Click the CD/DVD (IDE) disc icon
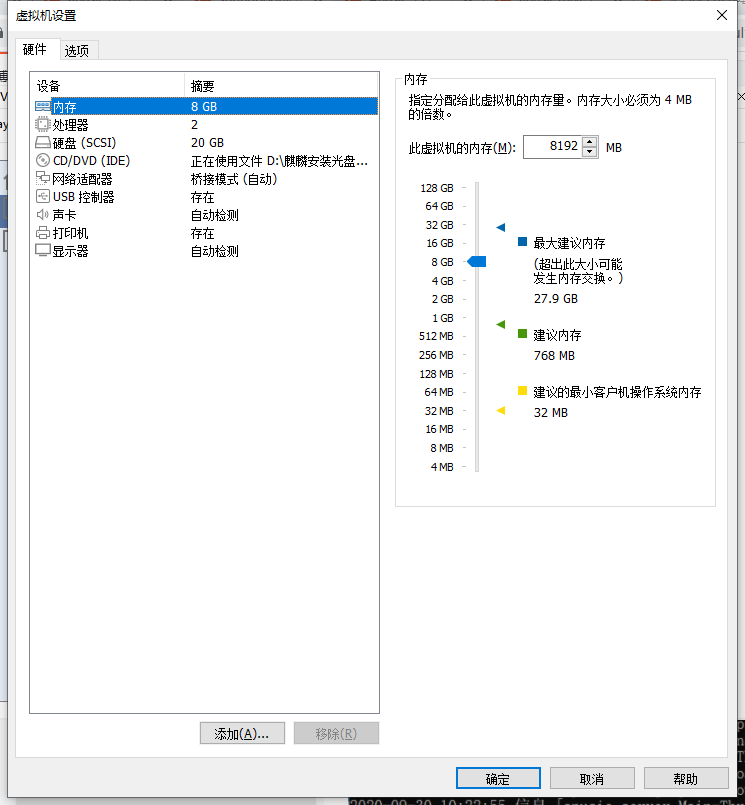This screenshot has height=805, width=745. (43, 160)
